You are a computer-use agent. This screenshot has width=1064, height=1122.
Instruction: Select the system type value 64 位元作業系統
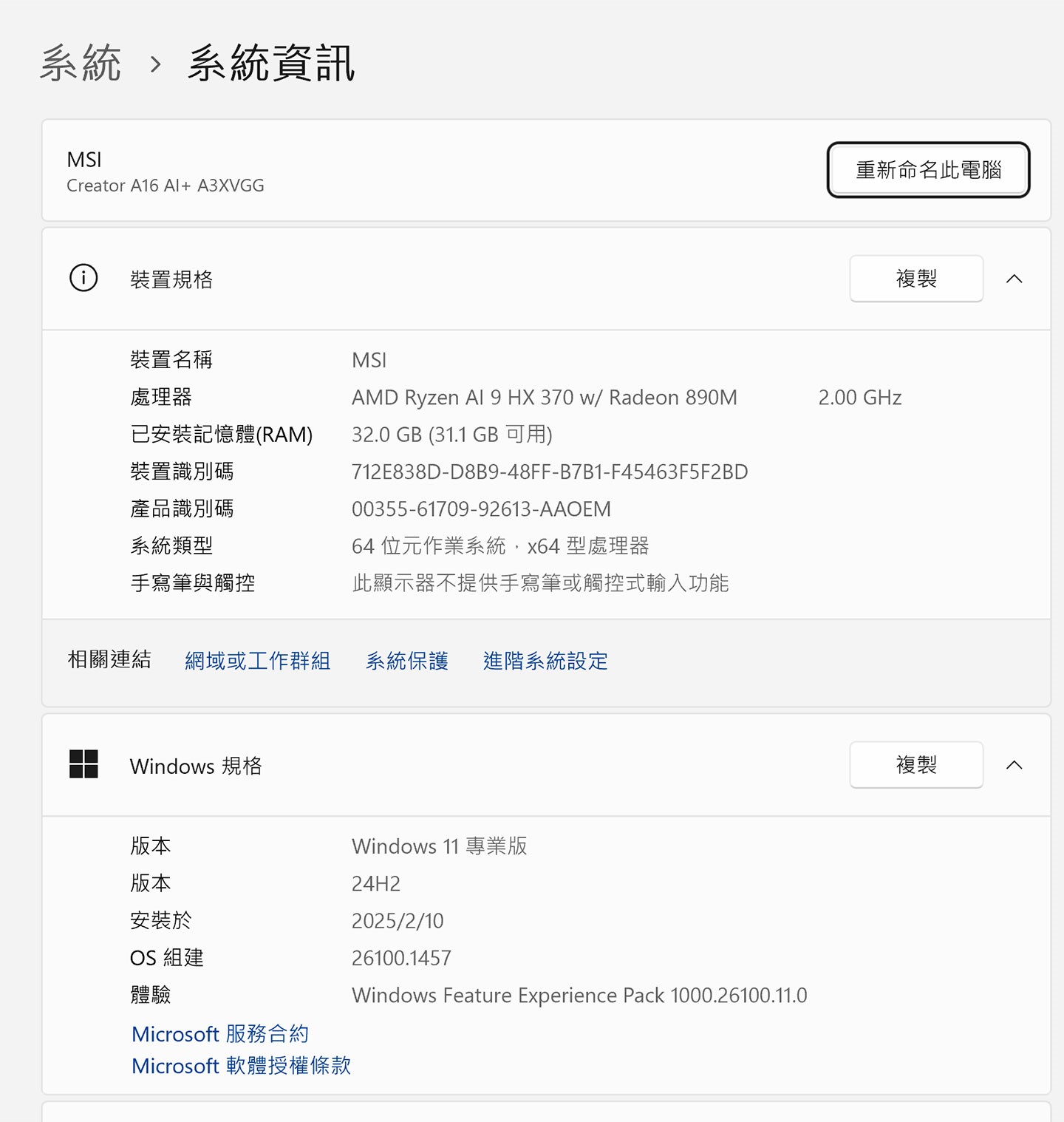429,546
